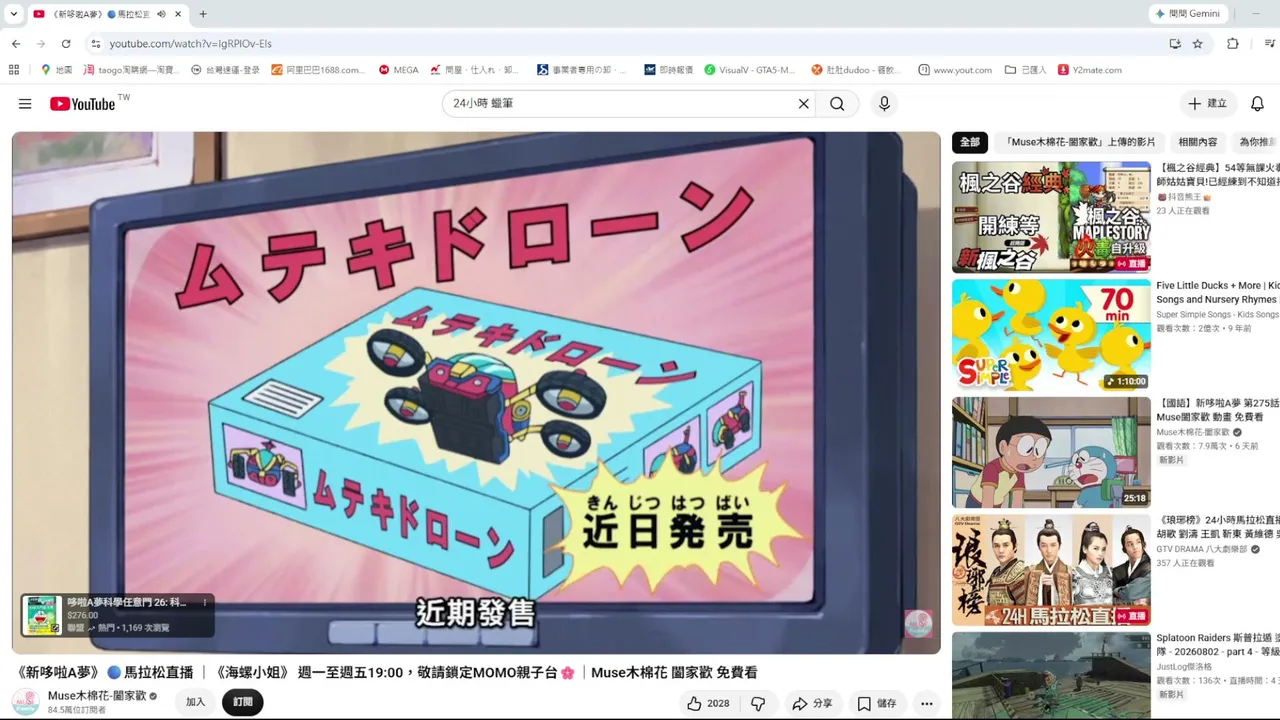Open the 阿里巴巴1688.com bookmark
Viewport: 1280px width, 720px height.
[320, 70]
